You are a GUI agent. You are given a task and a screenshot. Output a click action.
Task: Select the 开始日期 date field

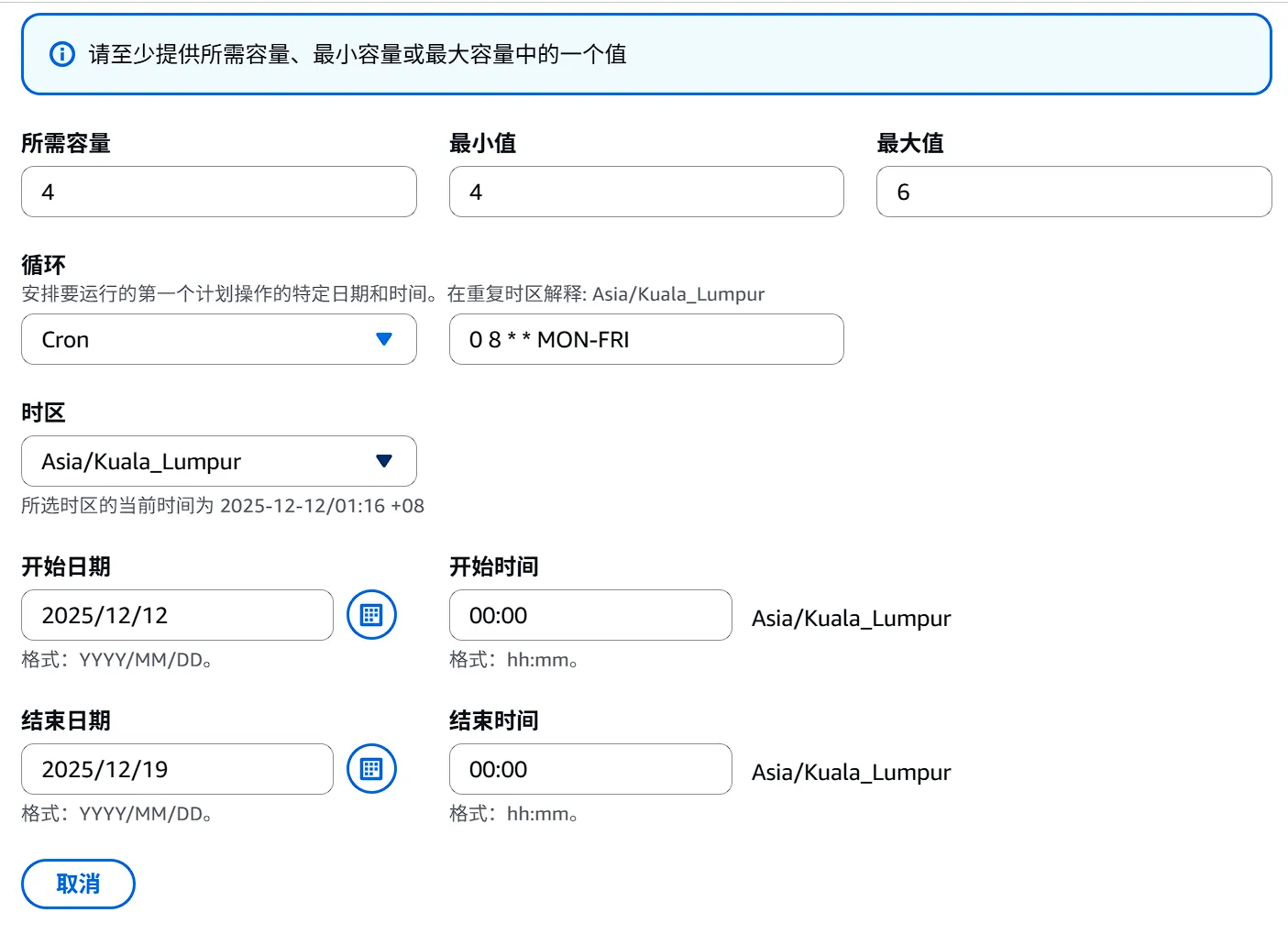pyautogui.click(x=176, y=615)
